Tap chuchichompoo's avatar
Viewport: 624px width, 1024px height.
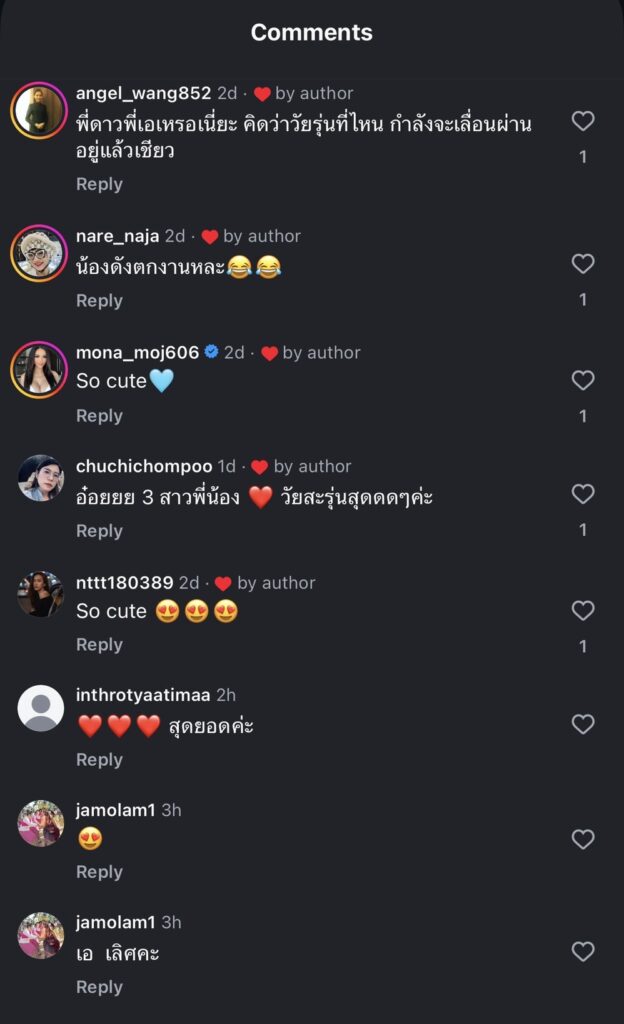(x=40, y=478)
